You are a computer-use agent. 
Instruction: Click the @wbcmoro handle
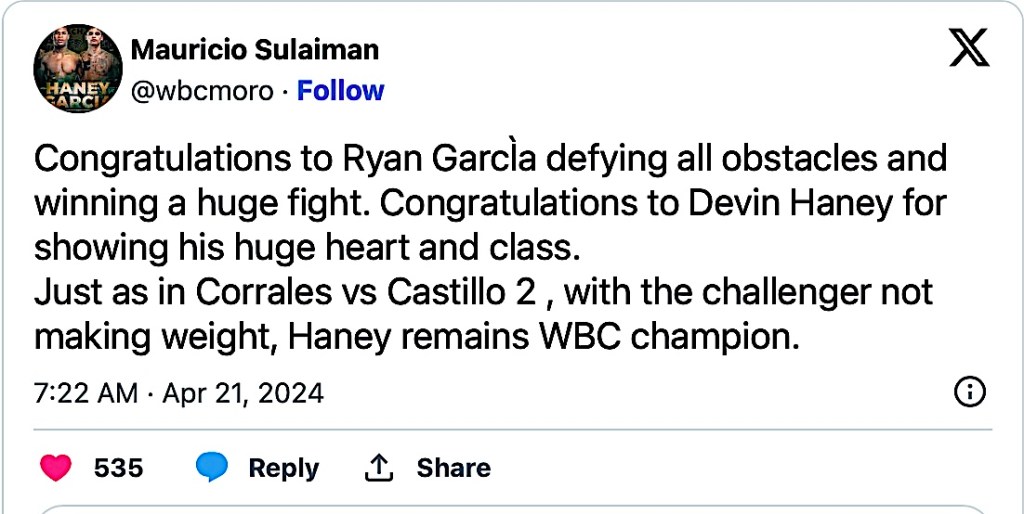[202, 91]
